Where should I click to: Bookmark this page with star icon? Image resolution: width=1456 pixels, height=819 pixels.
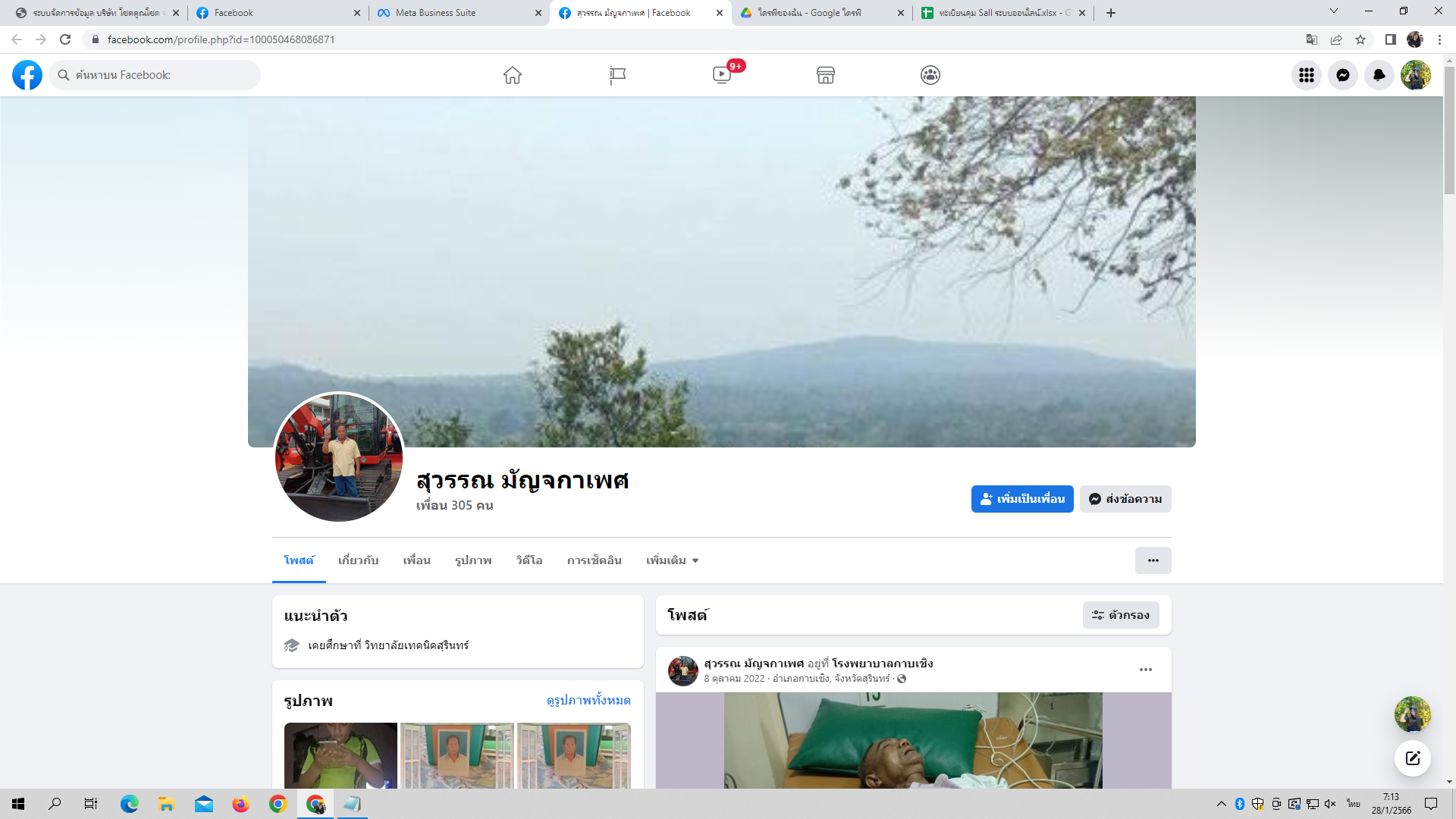tap(1360, 39)
